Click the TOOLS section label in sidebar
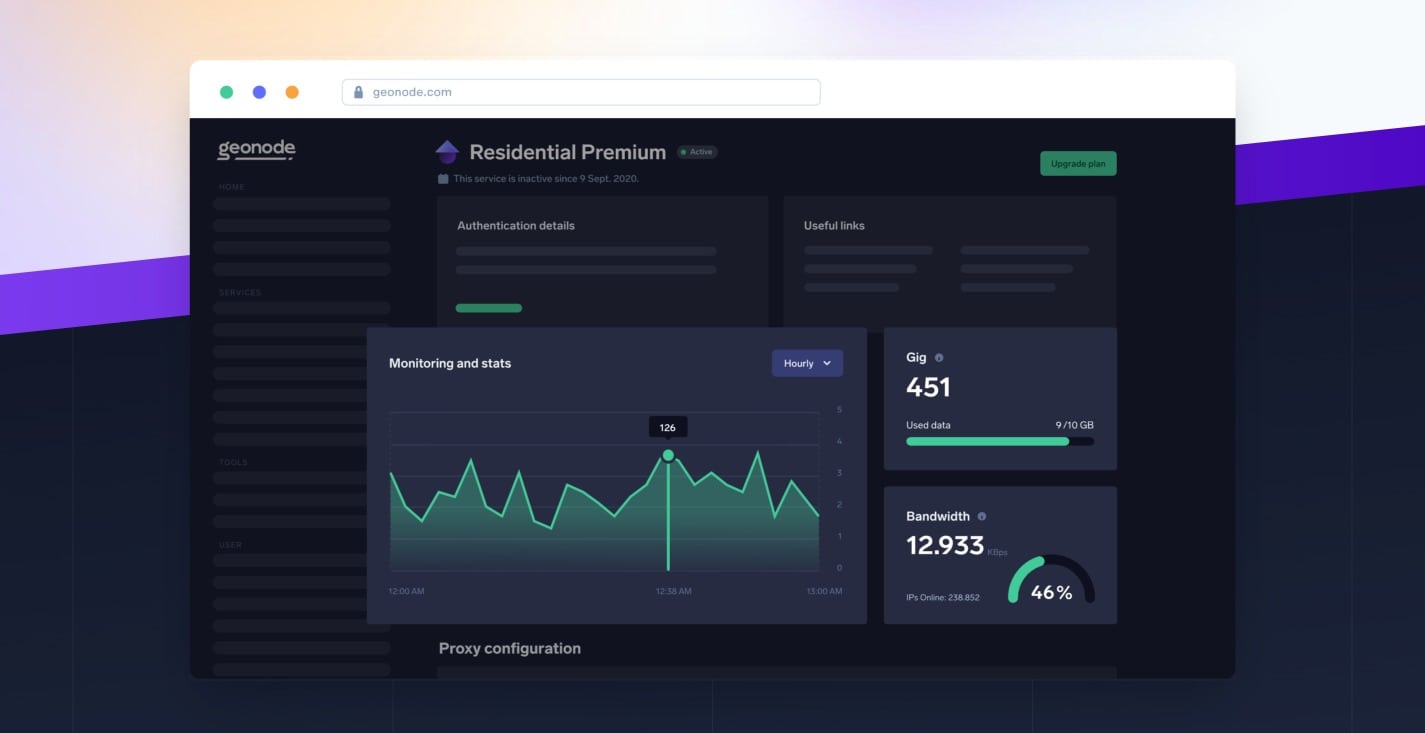 [233, 463]
